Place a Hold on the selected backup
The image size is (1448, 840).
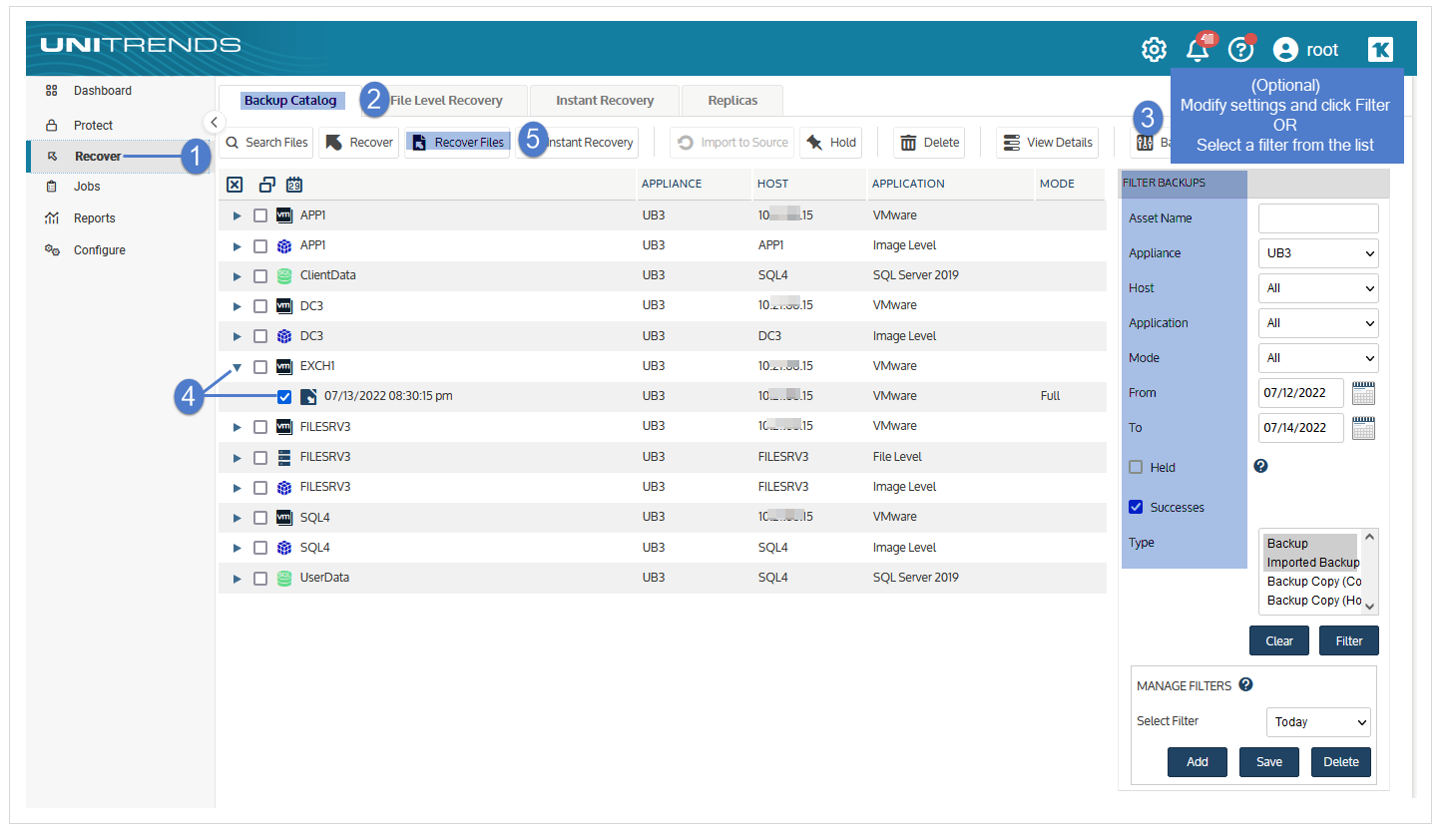[831, 143]
